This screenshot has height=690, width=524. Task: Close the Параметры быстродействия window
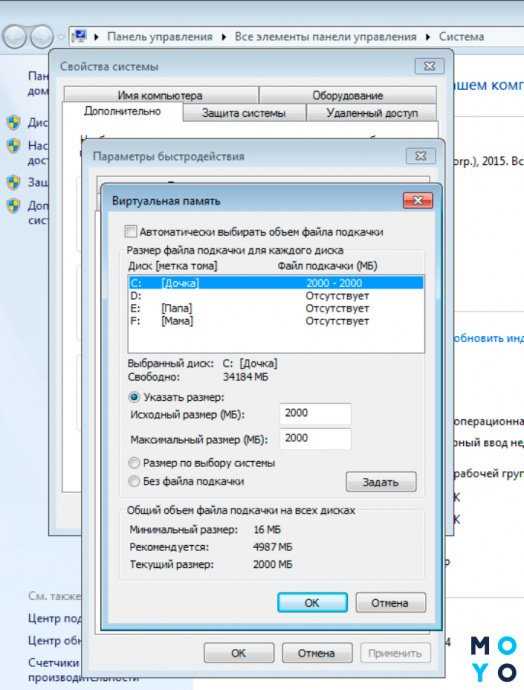click(x=421, y=156)
